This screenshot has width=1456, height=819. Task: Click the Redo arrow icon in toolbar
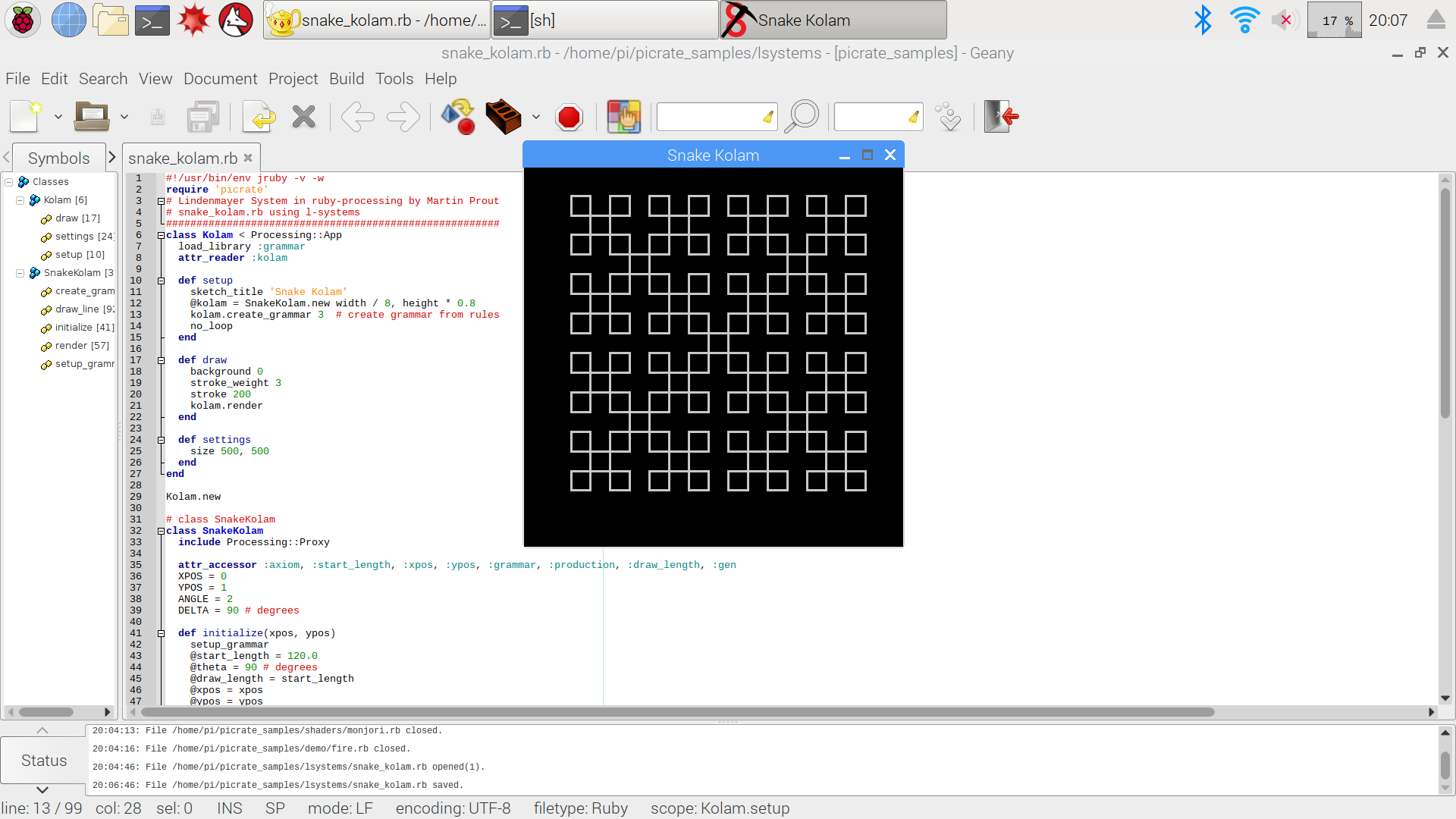click(x=404, y=117)
